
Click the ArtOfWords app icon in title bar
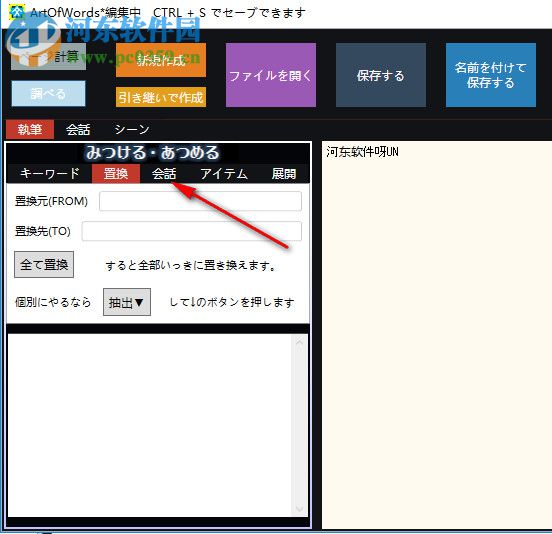(x=17, y=12)
